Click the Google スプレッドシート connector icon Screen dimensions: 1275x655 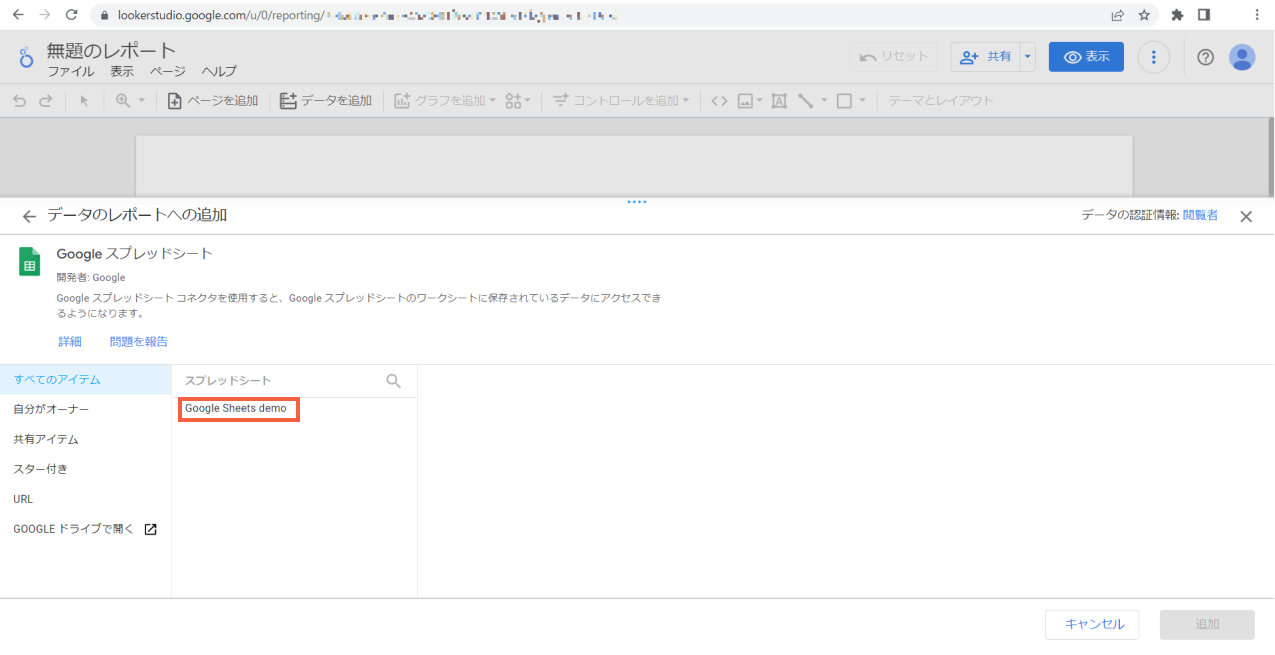coord(28,261)
